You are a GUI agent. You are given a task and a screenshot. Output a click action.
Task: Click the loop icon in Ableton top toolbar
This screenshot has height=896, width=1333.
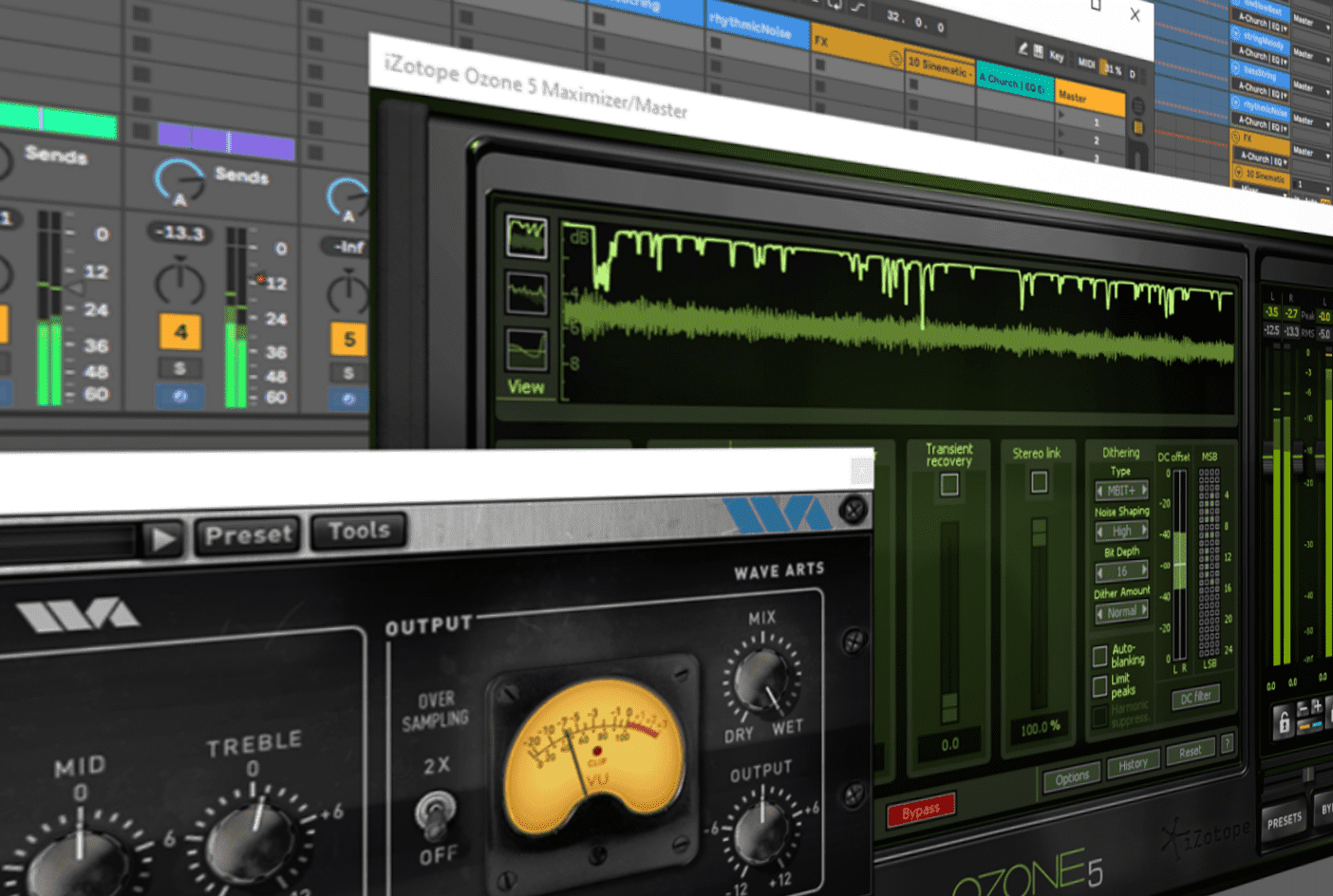[835, 5]
